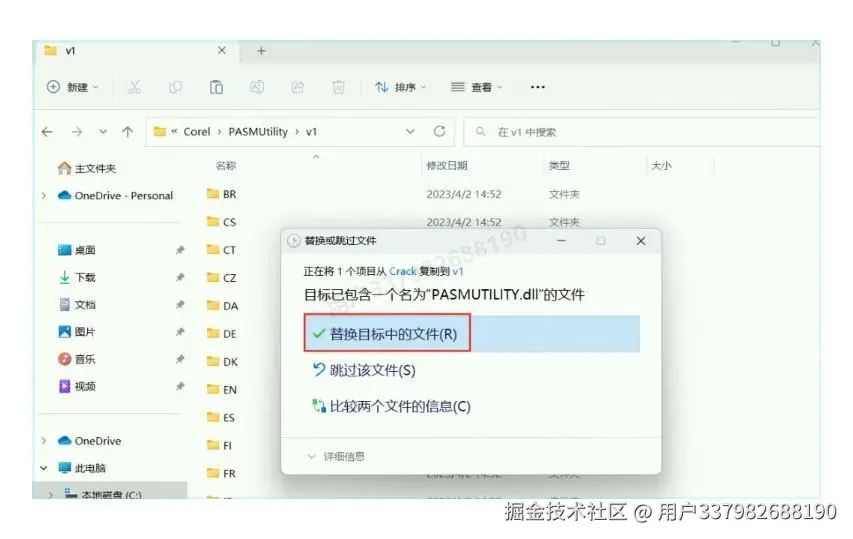The image size is (853, 539).
Task: Go up one folder level arrow
Action: click(x=127, y=132)
